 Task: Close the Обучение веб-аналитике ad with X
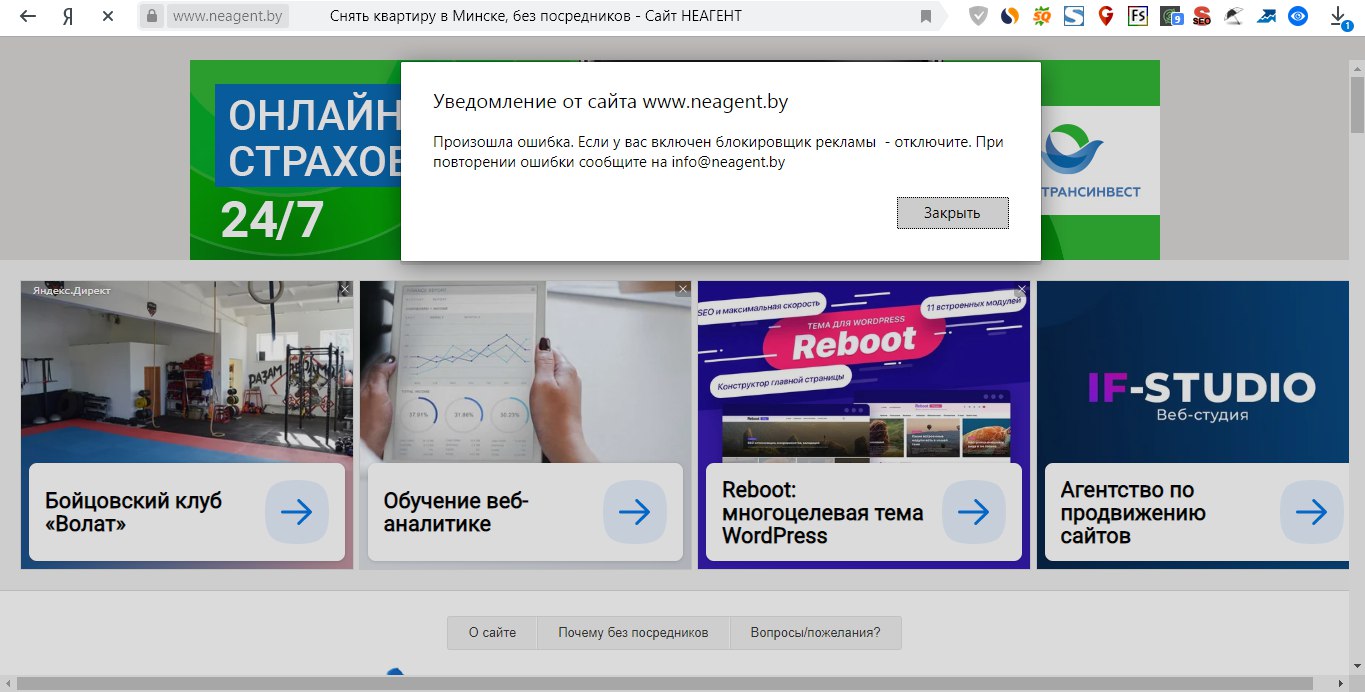683,289
